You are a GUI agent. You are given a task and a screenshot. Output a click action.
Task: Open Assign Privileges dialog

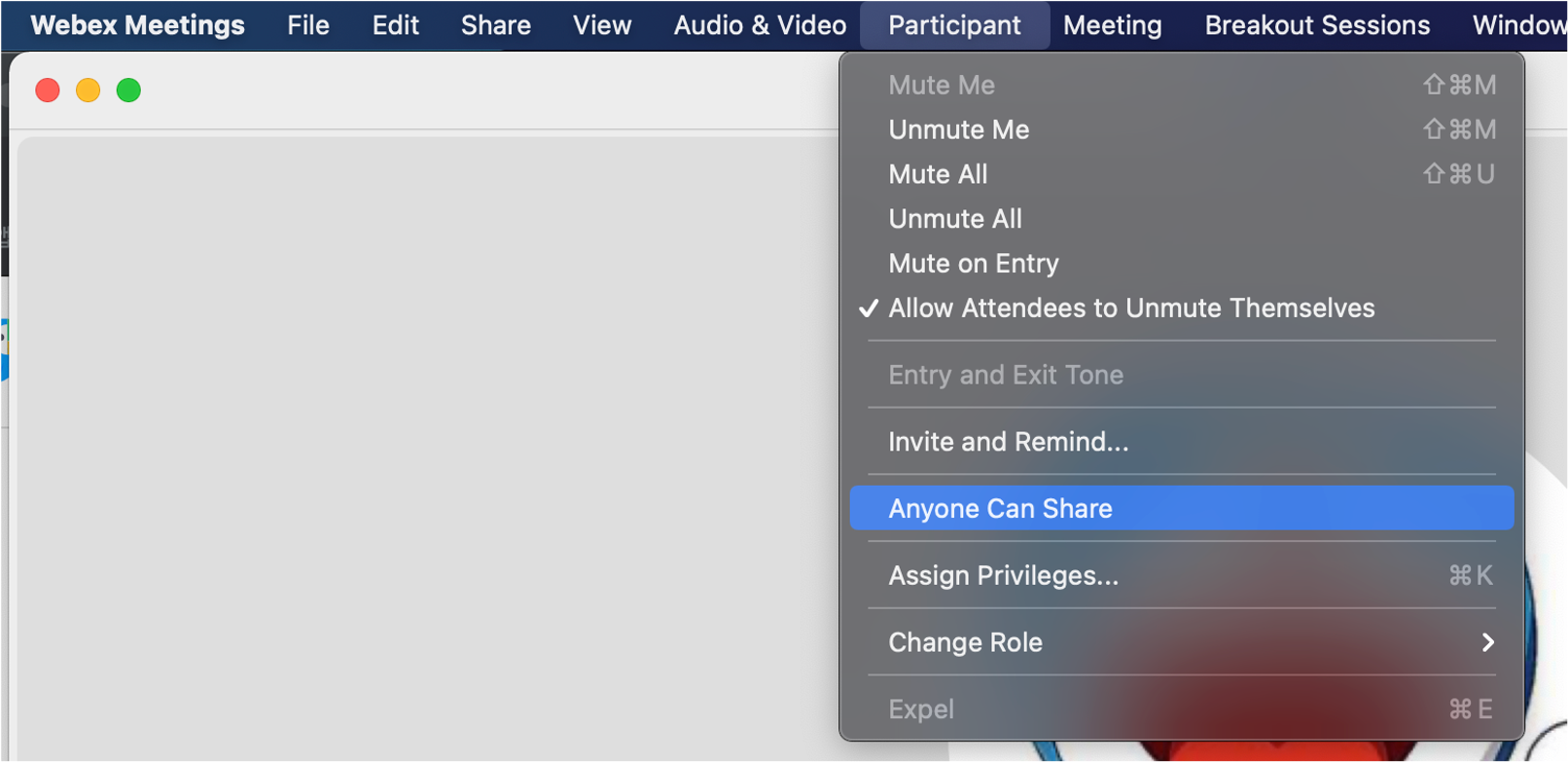coord(1003,576)
